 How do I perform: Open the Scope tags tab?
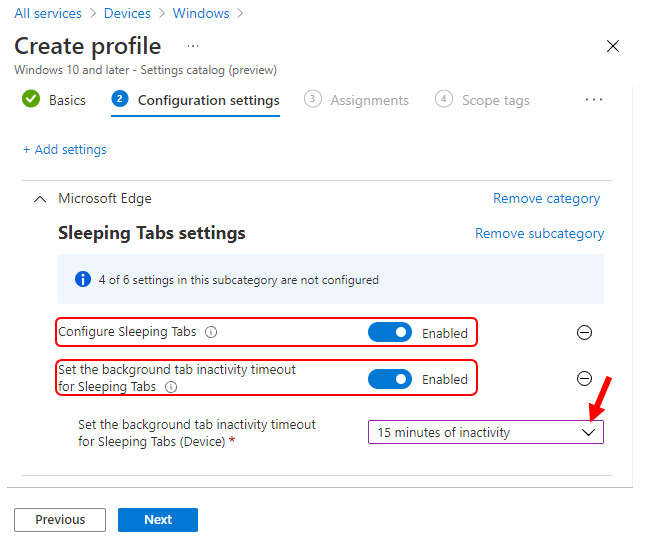point(482,100)
